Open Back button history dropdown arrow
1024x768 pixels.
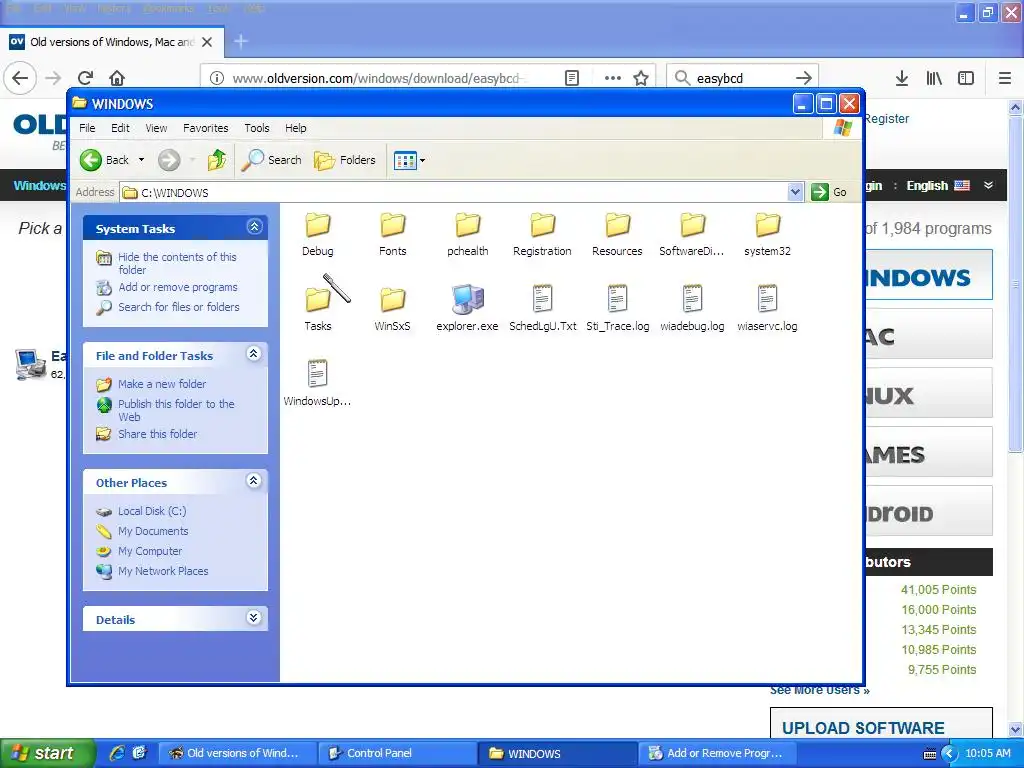tap(141, 160)
